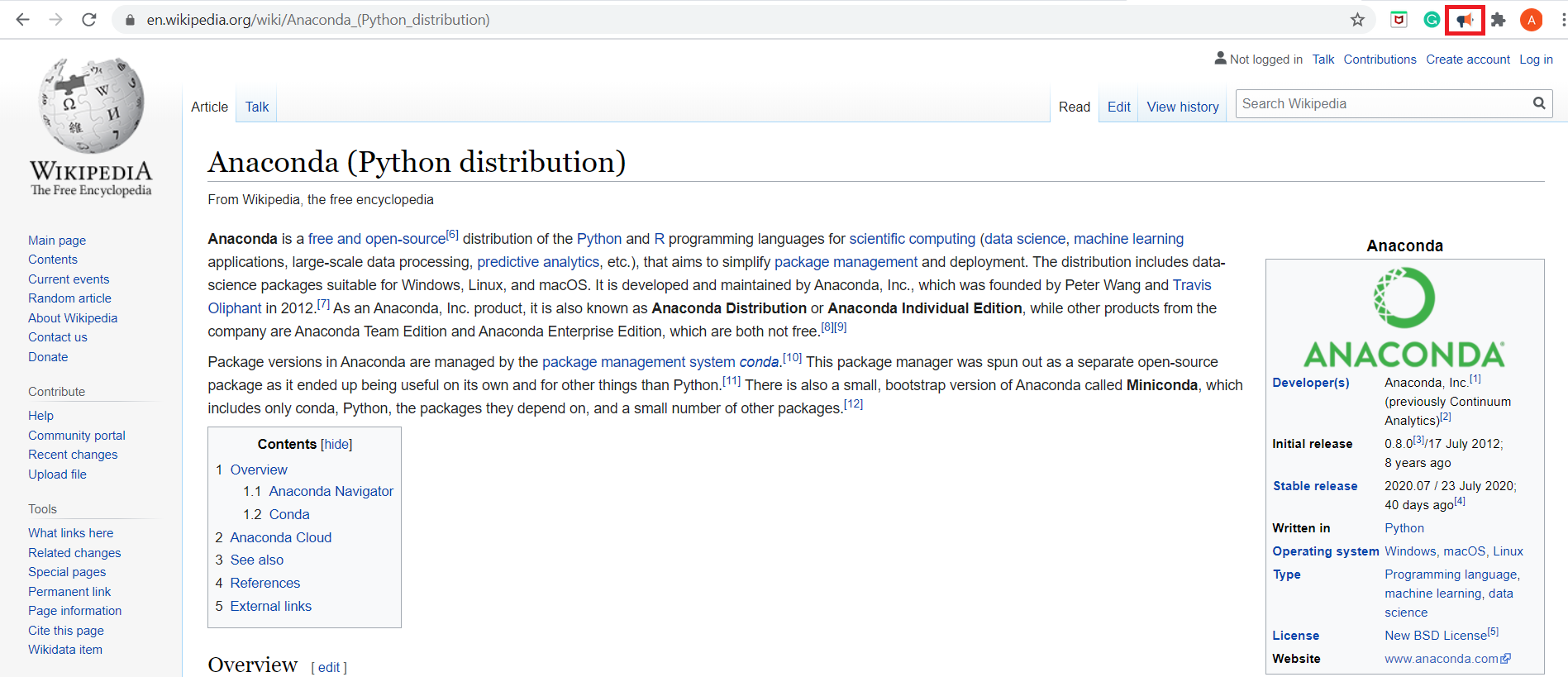This screenshot has width=1568, height=677.
Task: Open the McAfee extension icon
Action: click(x=1399, y=20)
